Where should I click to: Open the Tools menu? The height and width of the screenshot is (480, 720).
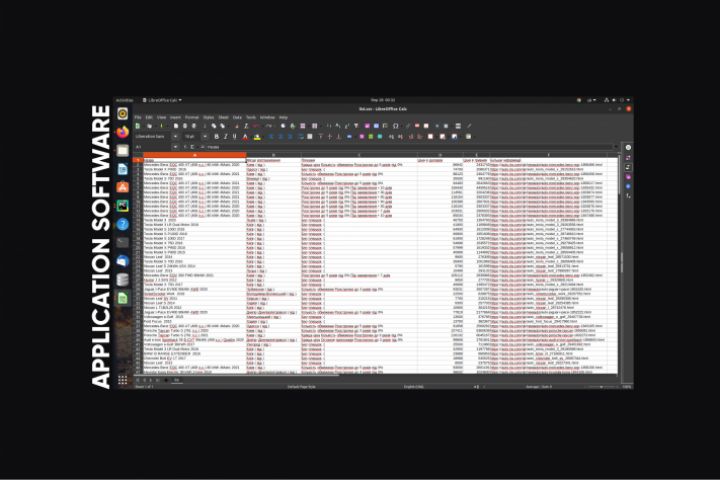(251, 118)
